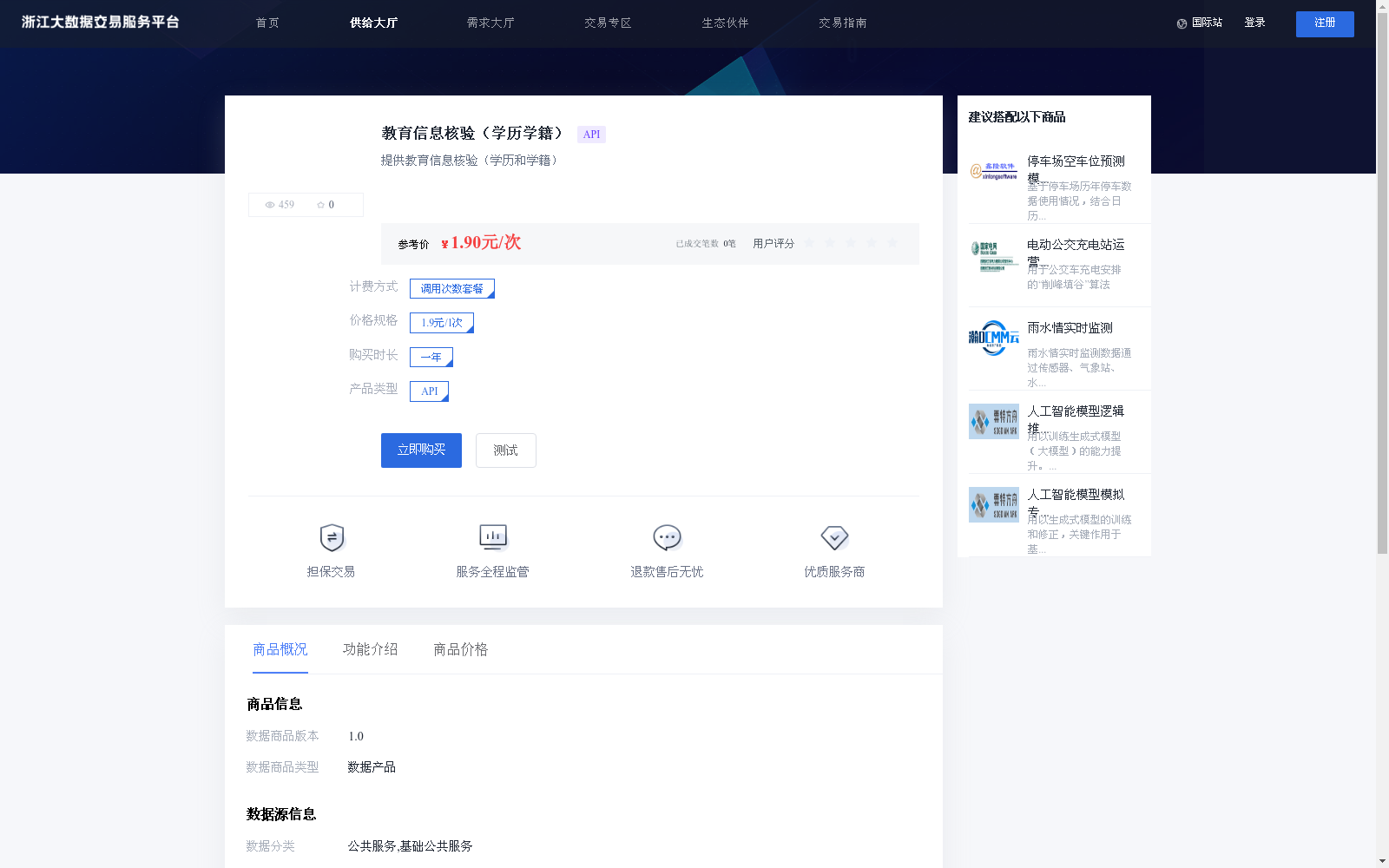Open the 需求大厅 nav item

(x=490, y=23)
